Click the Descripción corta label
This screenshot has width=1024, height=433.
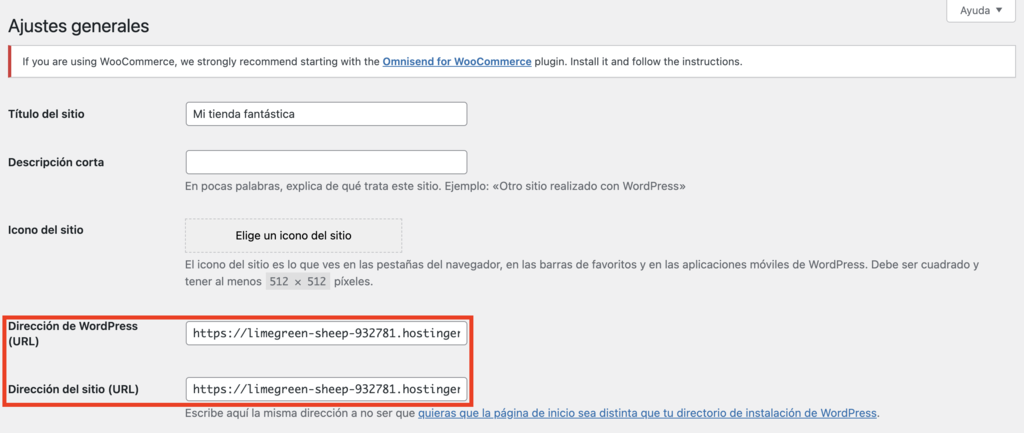[x=56, y=162]
